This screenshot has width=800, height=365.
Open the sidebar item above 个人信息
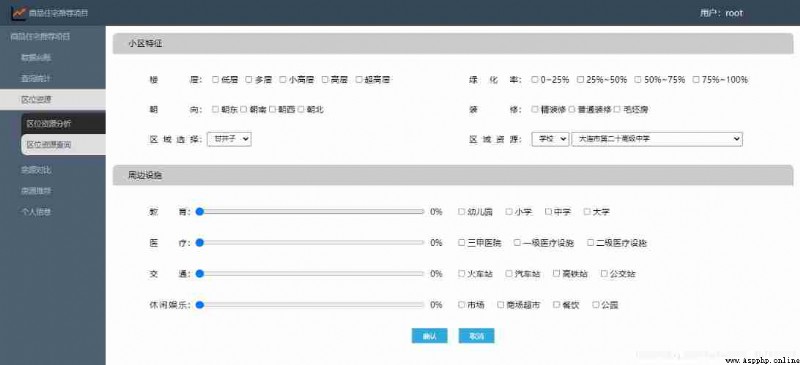pos(53,190)
